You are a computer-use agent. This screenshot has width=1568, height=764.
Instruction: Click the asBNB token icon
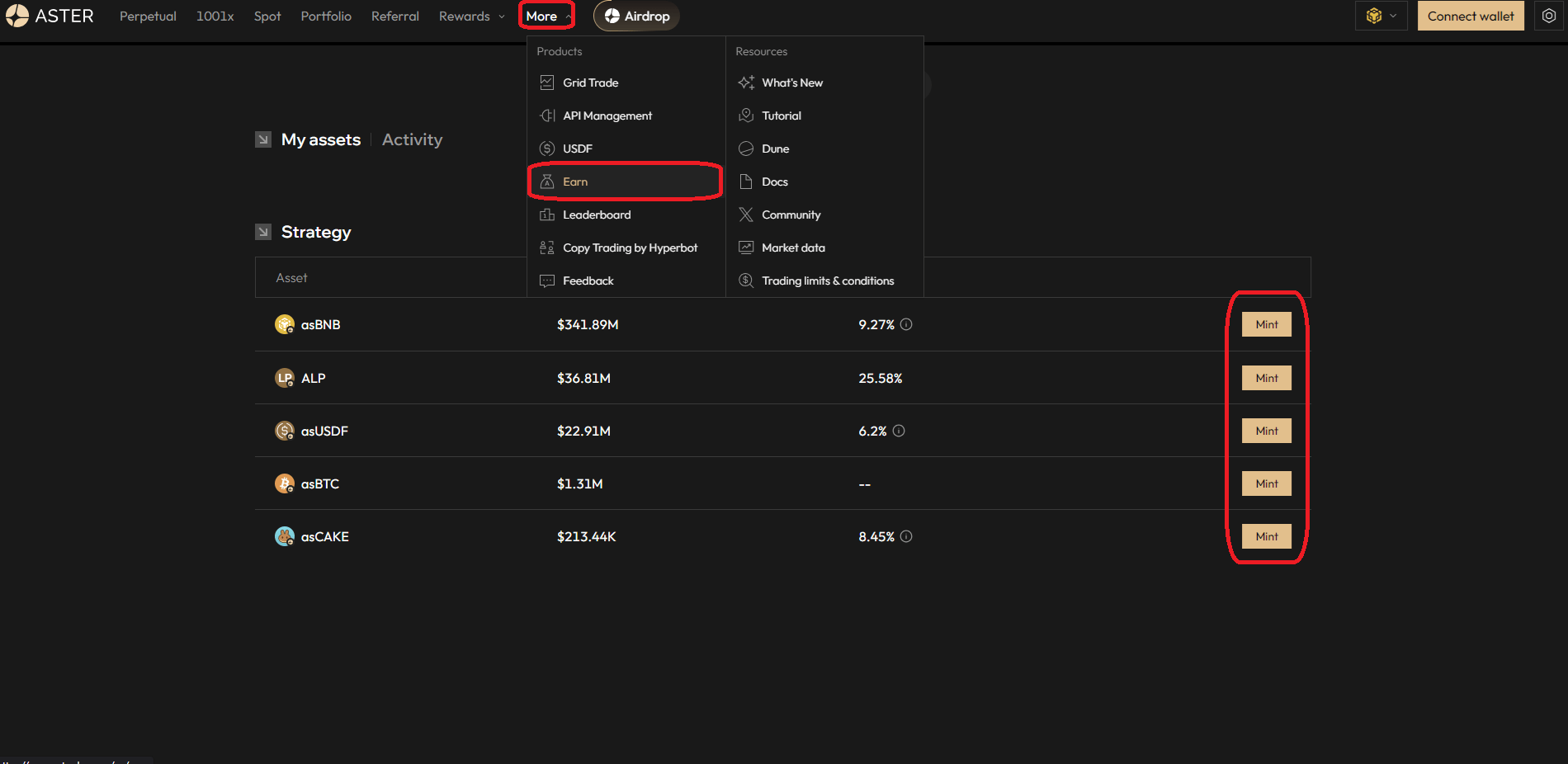click(285, 324)
